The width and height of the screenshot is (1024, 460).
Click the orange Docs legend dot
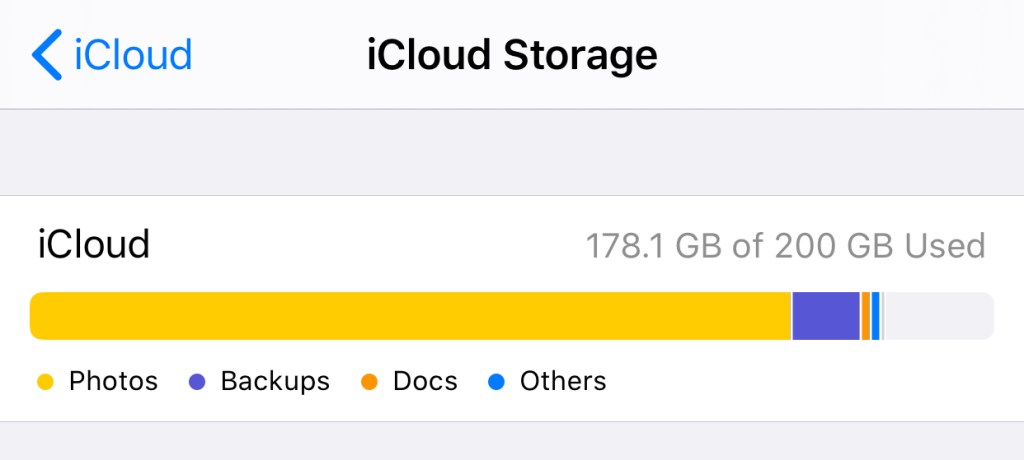click(x=369, y=382)
